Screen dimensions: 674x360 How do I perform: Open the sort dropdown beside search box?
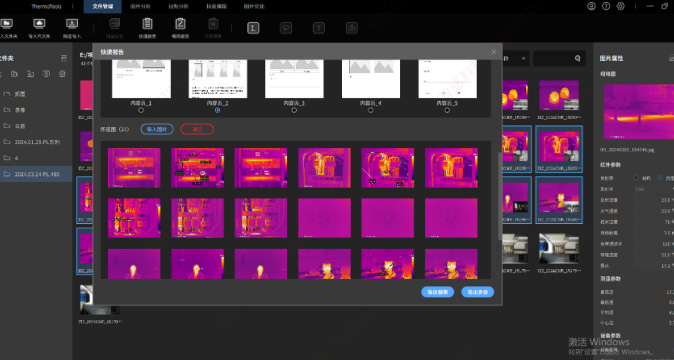pos(515,58)
